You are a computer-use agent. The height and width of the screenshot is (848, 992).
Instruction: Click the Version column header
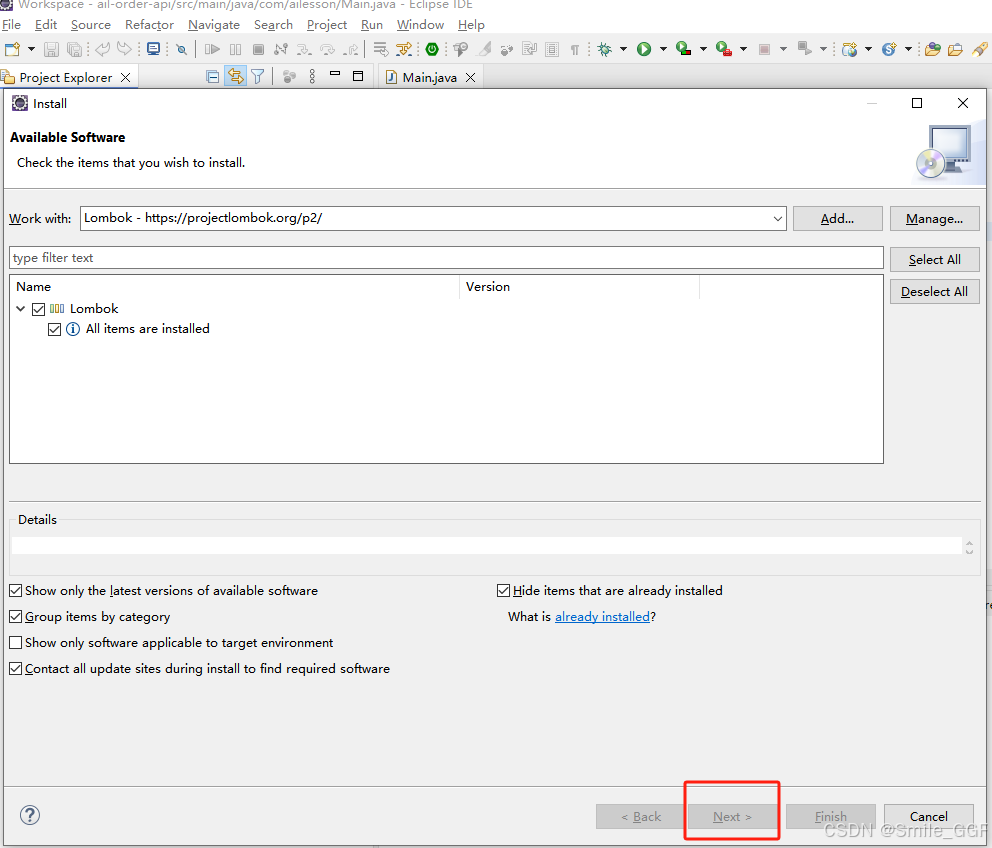(579, 287)
